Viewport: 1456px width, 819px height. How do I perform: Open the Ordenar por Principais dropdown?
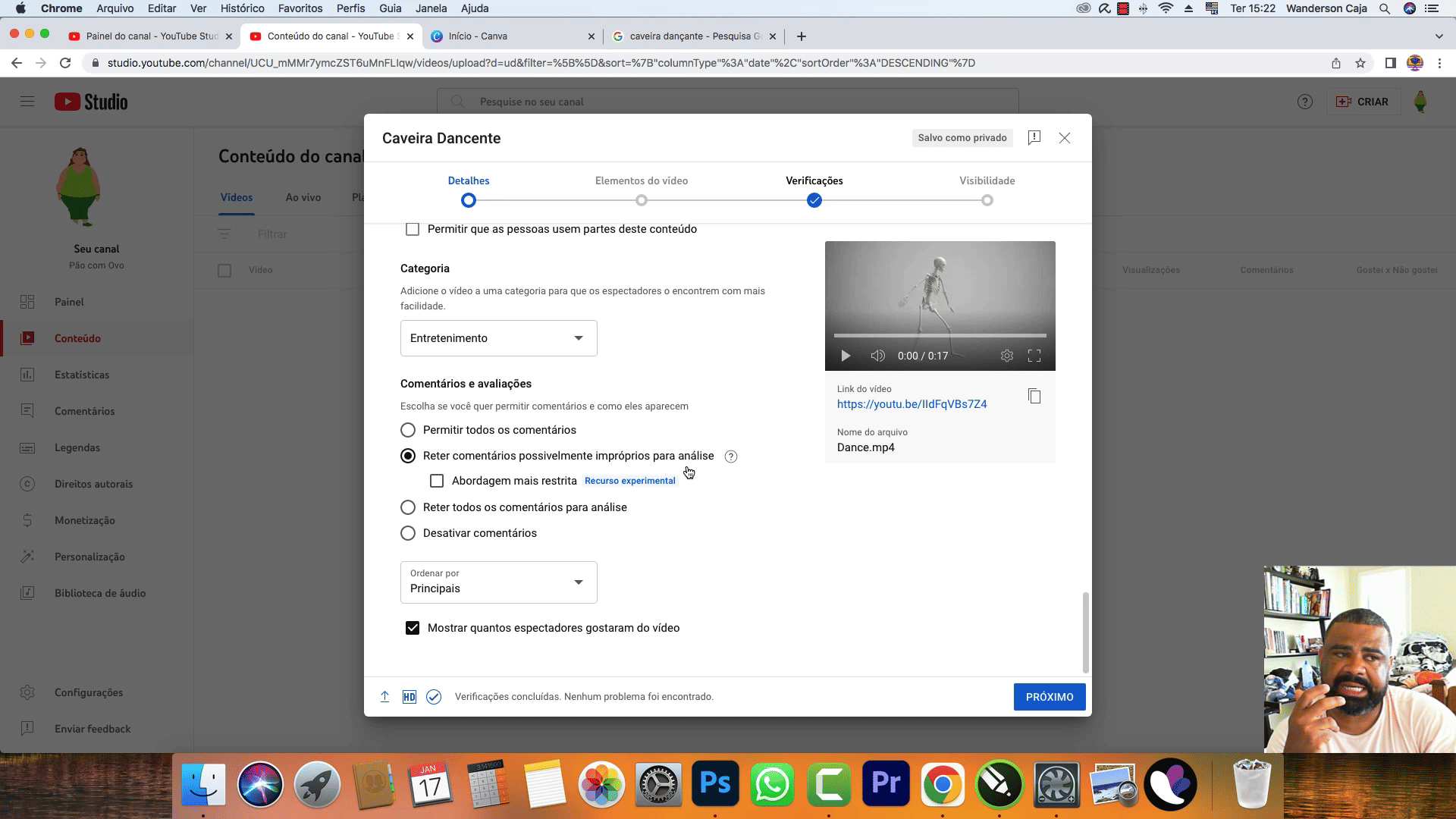(x=498, y=582)
